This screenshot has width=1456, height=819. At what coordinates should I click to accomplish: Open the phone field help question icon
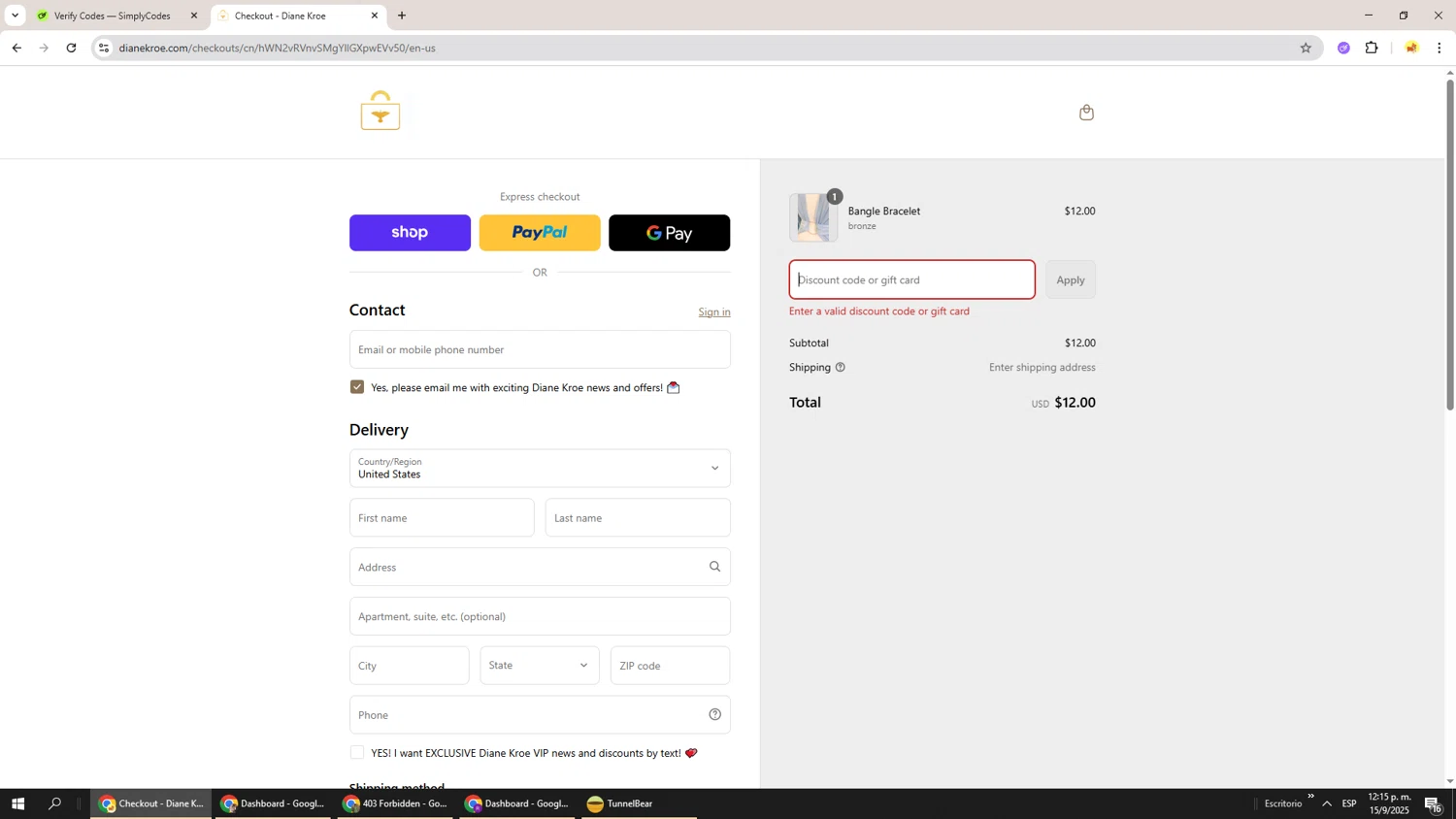pos(714,714)
